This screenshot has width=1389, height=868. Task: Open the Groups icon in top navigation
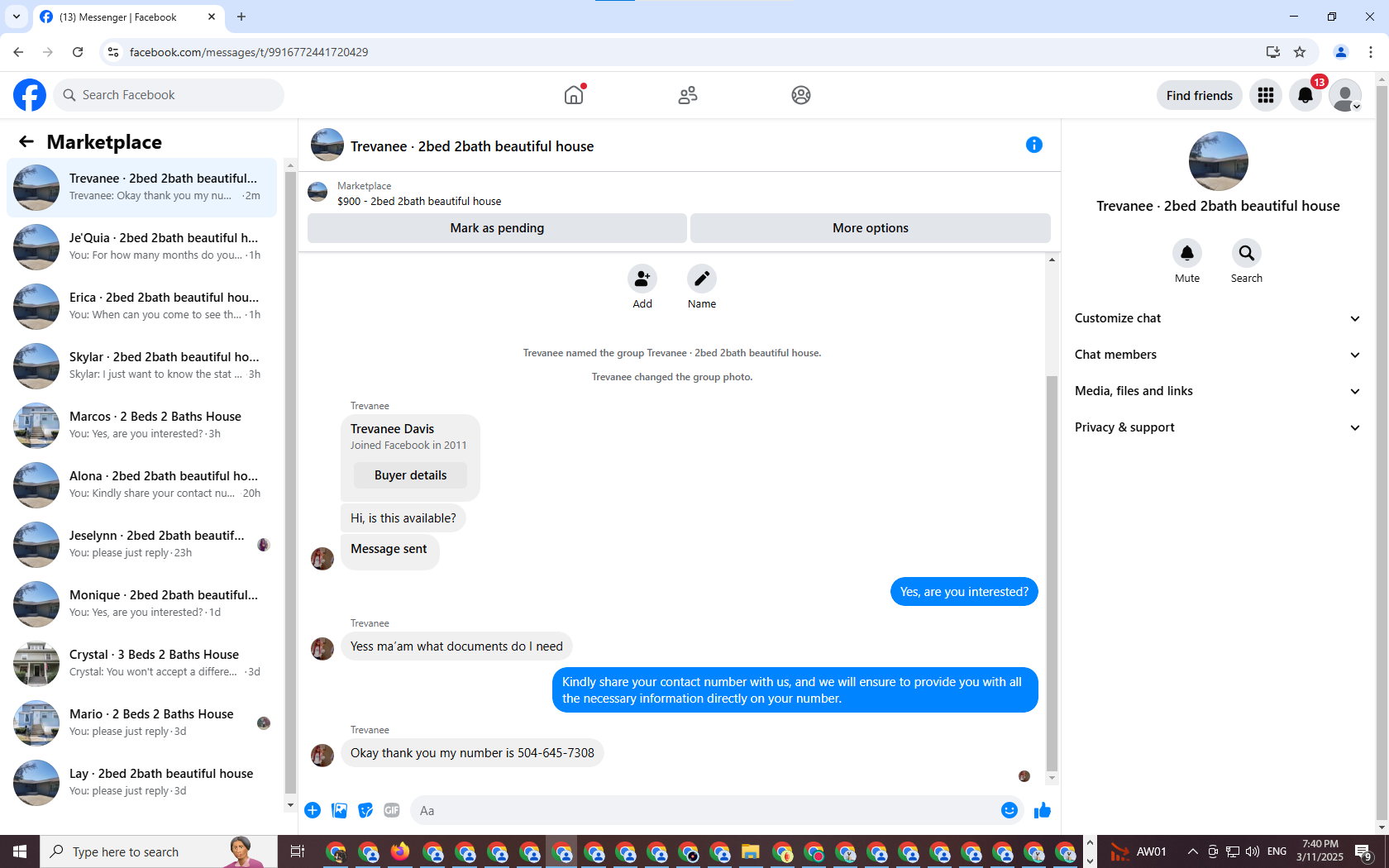click(801, 95)
